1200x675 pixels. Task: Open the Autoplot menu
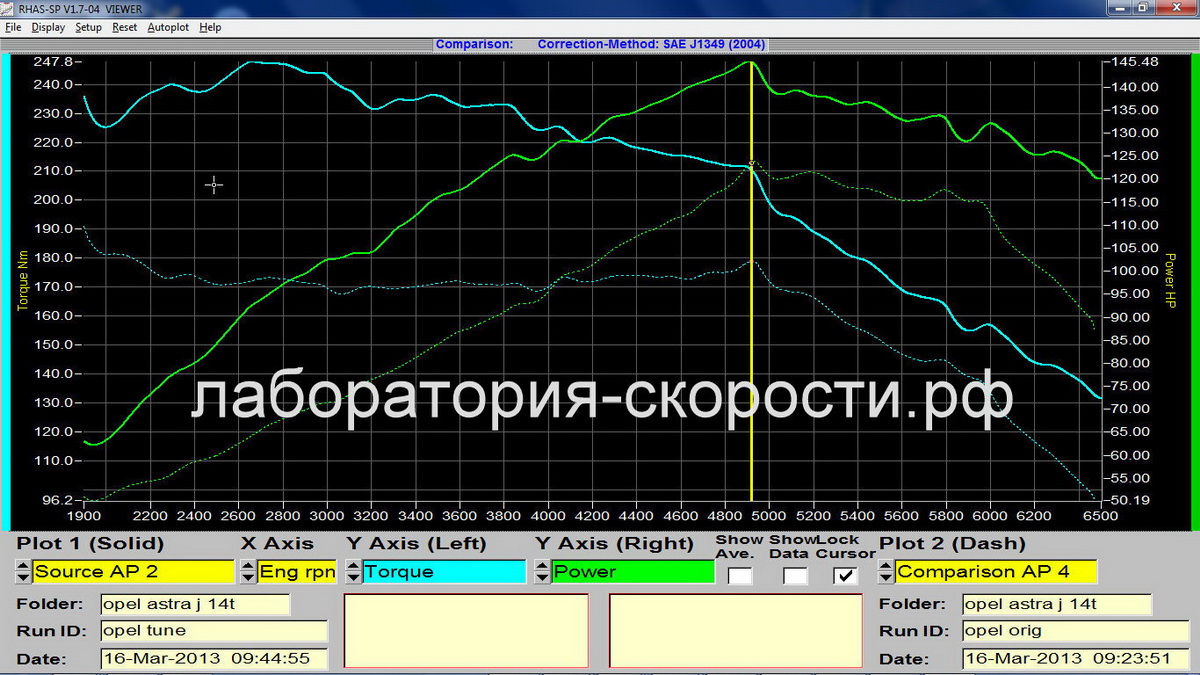pos(168,27)
